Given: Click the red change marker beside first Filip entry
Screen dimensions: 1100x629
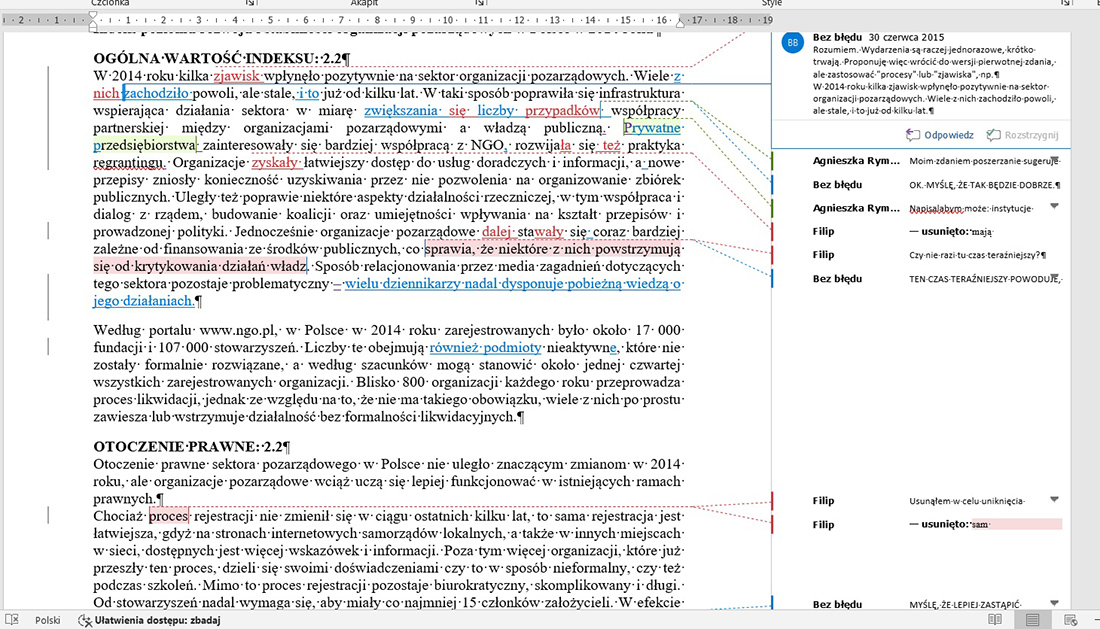Looking at the screenshot, I should click(773, 231).
